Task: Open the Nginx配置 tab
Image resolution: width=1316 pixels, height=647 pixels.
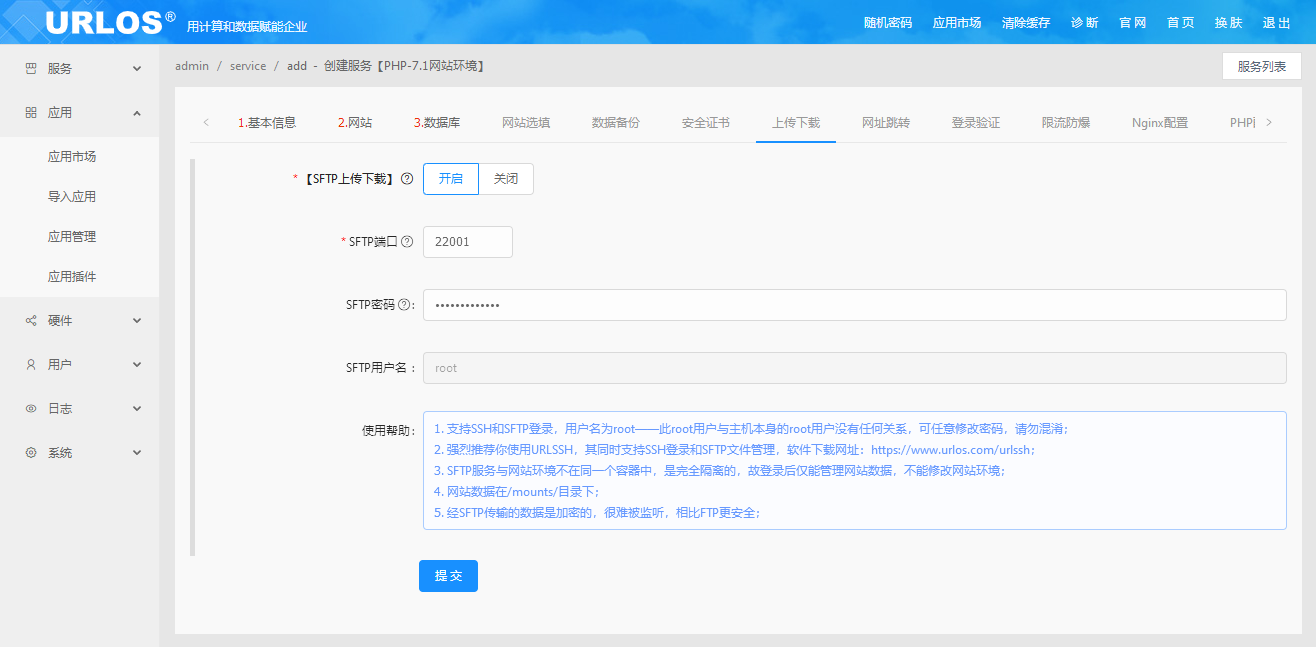Action: coord(1160,123)
